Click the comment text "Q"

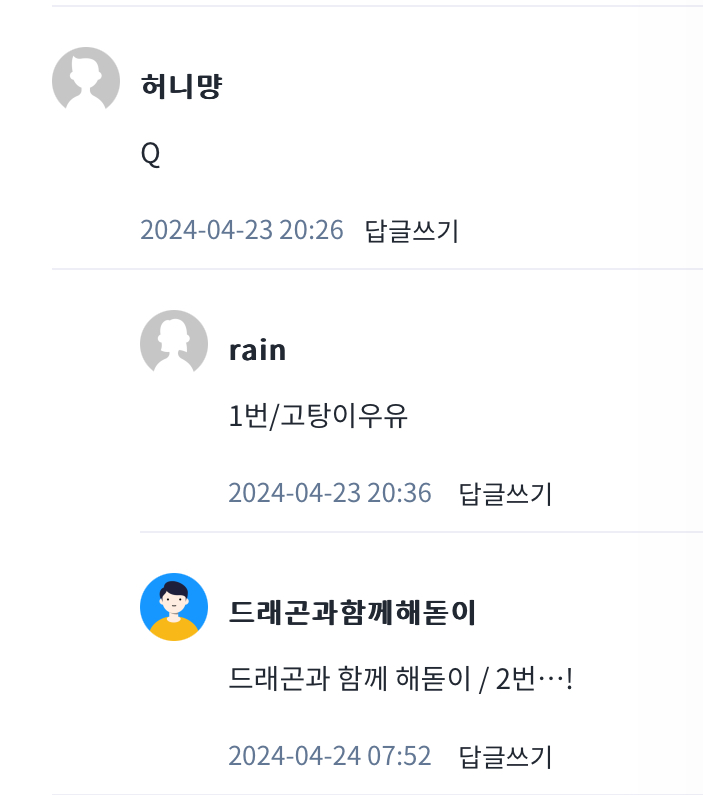(x=151, y=155)
